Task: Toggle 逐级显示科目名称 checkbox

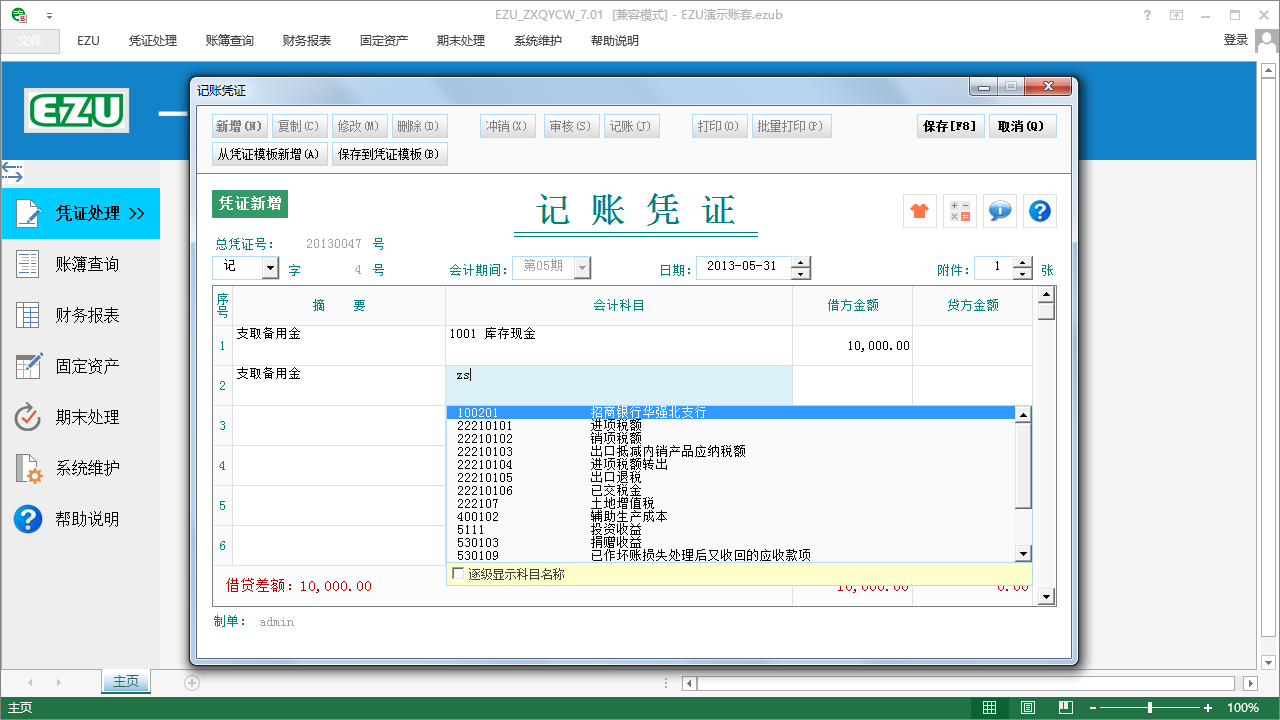Action: (458, 574)
